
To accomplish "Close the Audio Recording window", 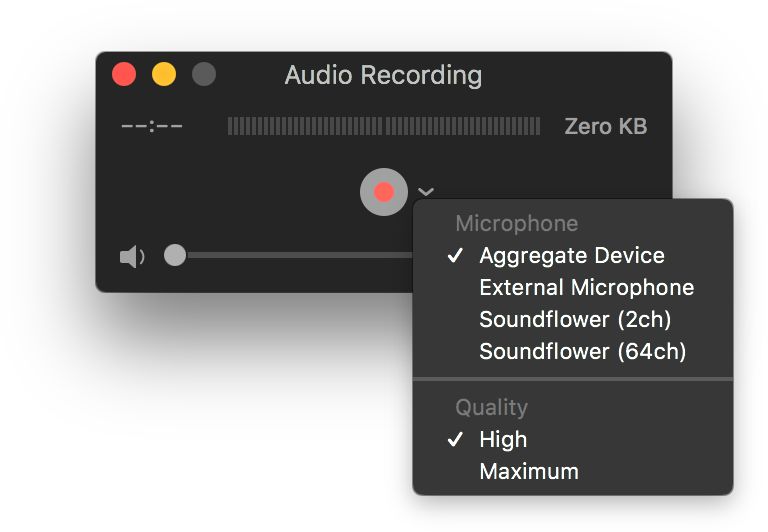I will click(x=124, y=74).
